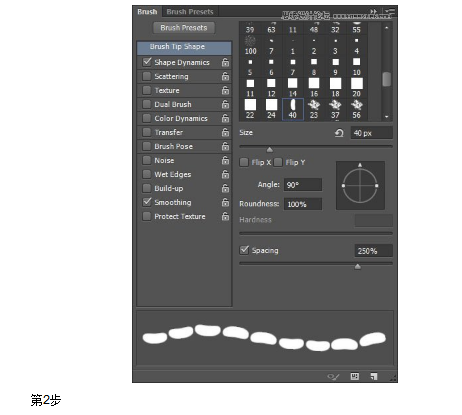The image size is (462, 415).
Task: Uncheck the Smoothing checkbox
Action: point(147,202)
